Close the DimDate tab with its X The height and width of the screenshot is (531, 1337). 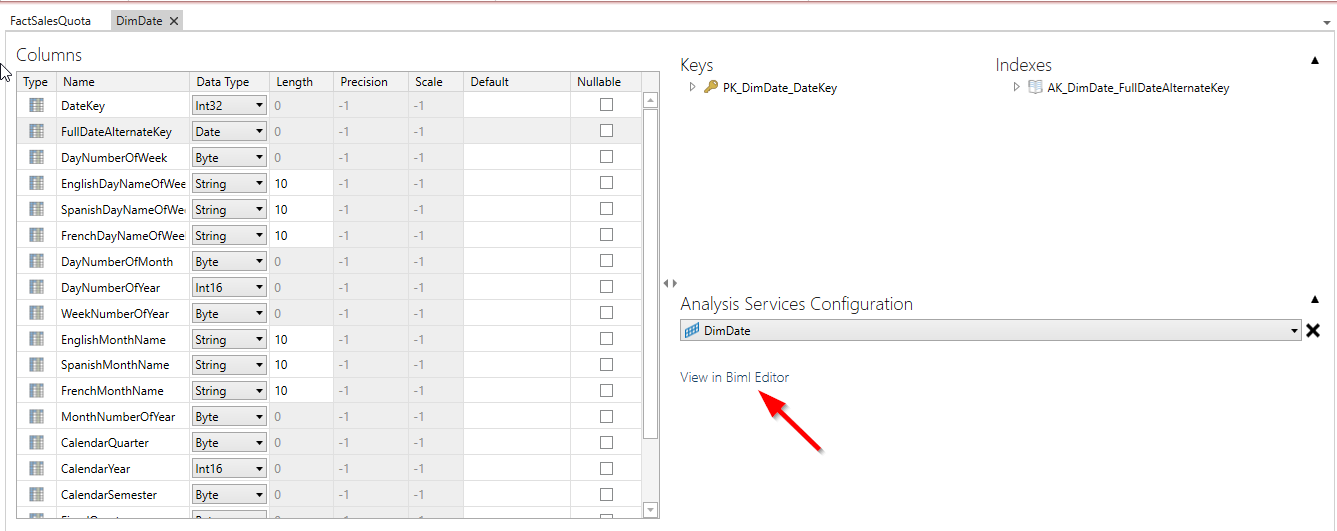[174, 21]
